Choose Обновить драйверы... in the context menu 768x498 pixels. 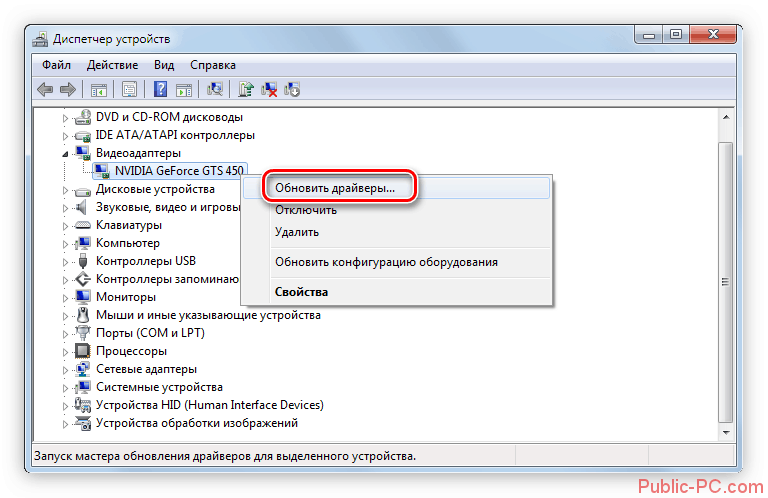pyautogui.click(x=397, y=188)
